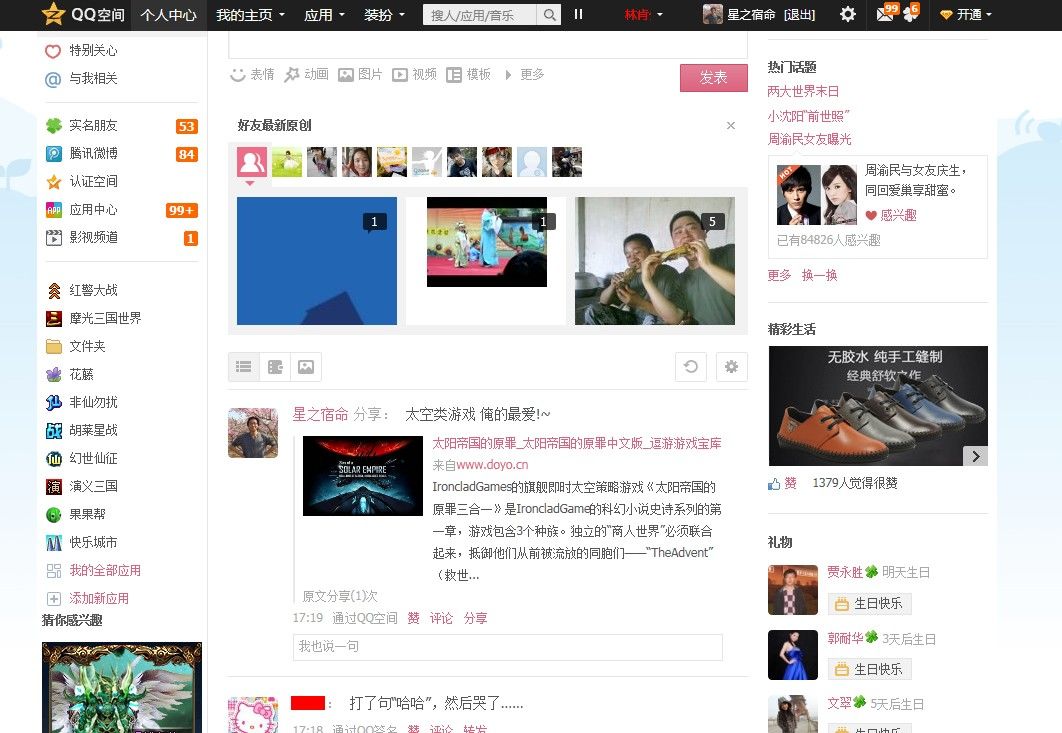Click 退出 to log out
This screenshot has width=1062, height=733.
[799, 15]
